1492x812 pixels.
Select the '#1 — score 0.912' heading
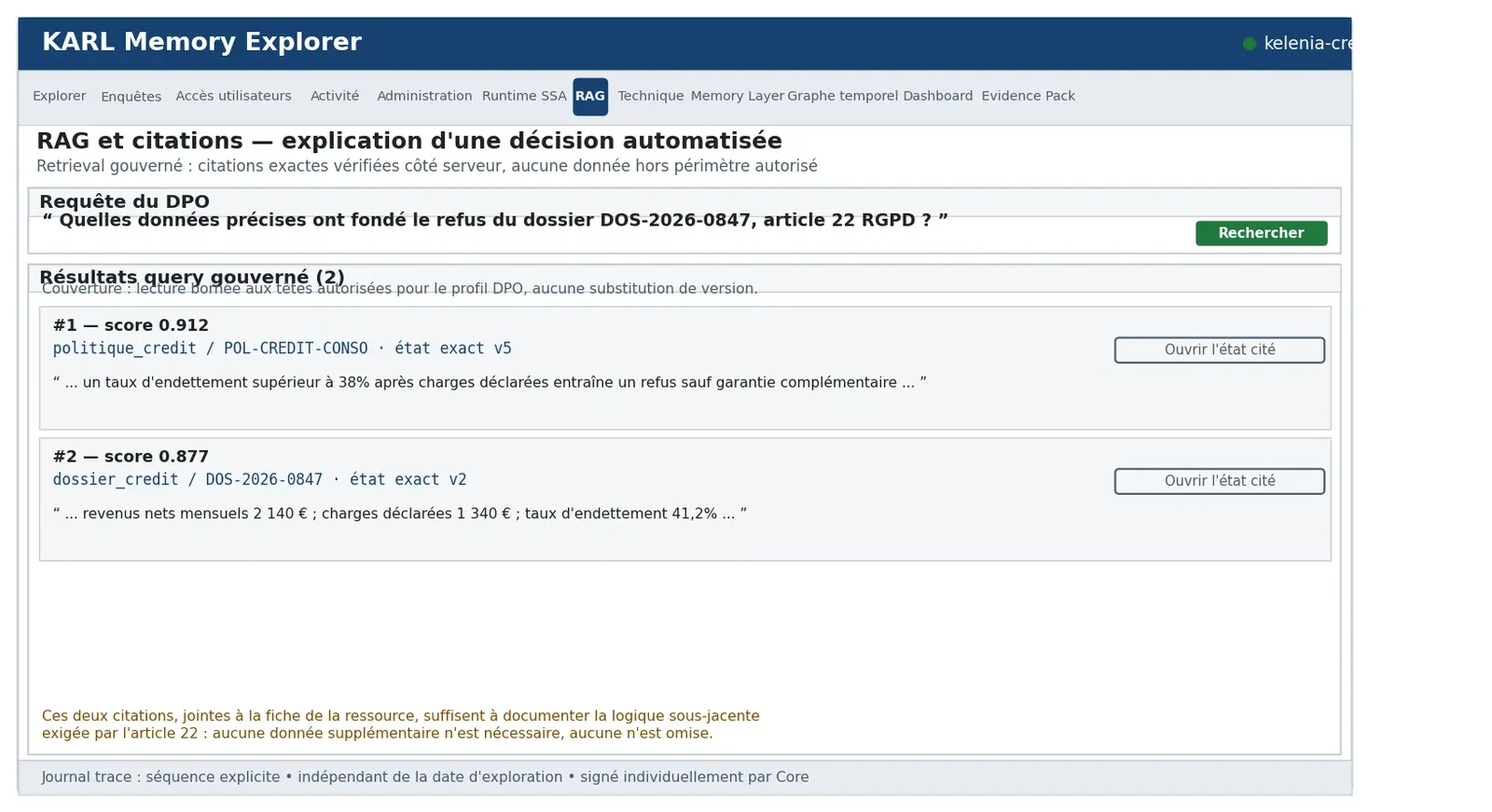[131, 325]
